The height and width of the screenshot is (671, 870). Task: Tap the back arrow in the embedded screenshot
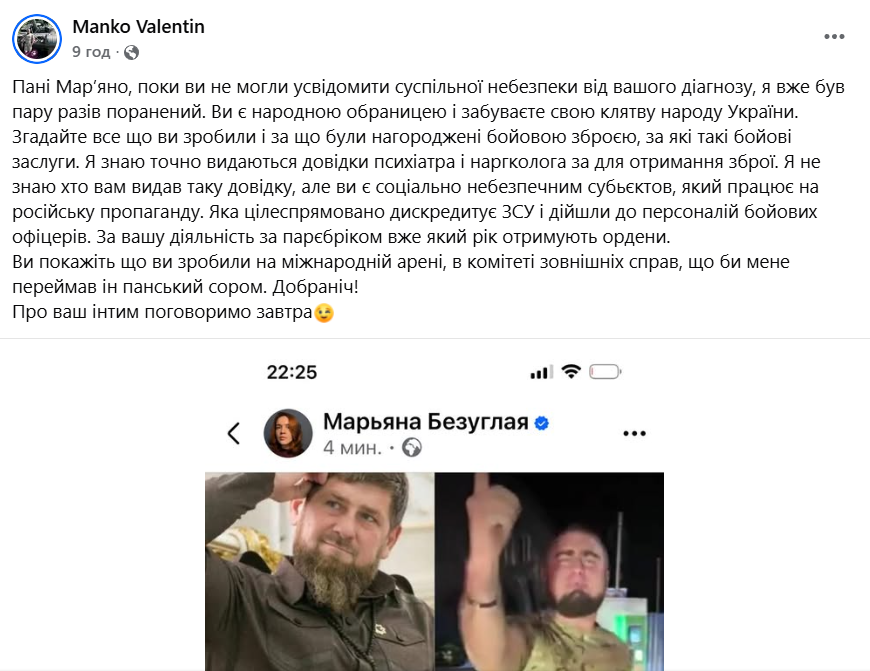tap(234, 433)
